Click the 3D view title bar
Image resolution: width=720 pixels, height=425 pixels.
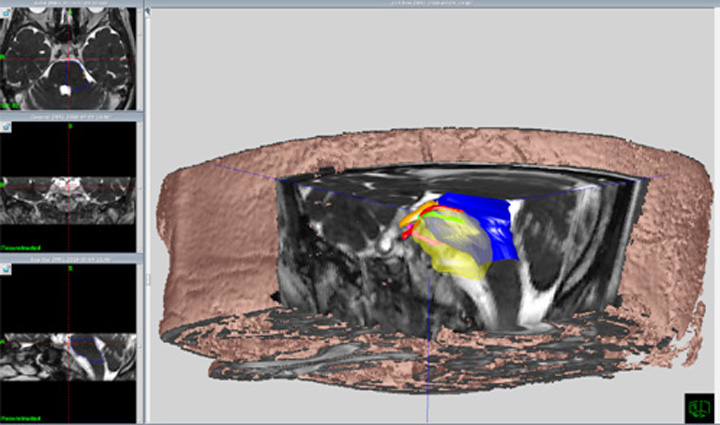(x=432, y=3)
